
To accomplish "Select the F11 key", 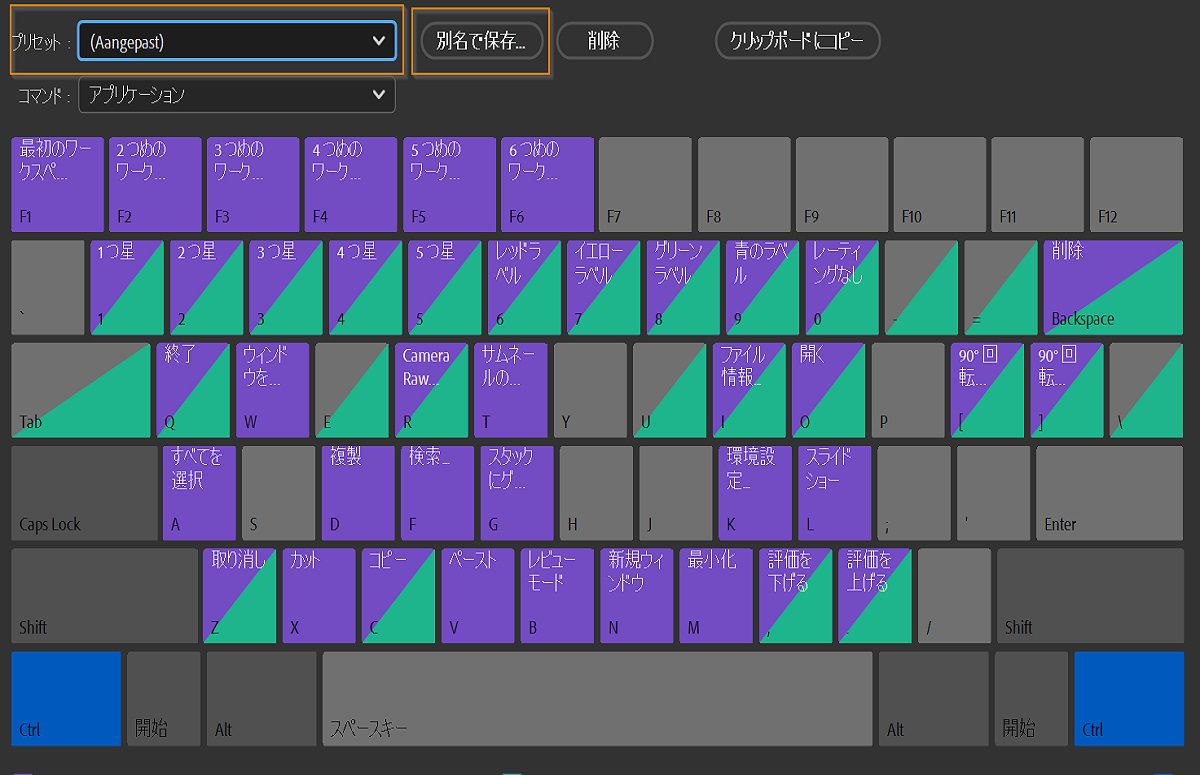I will click(1038, 185).
